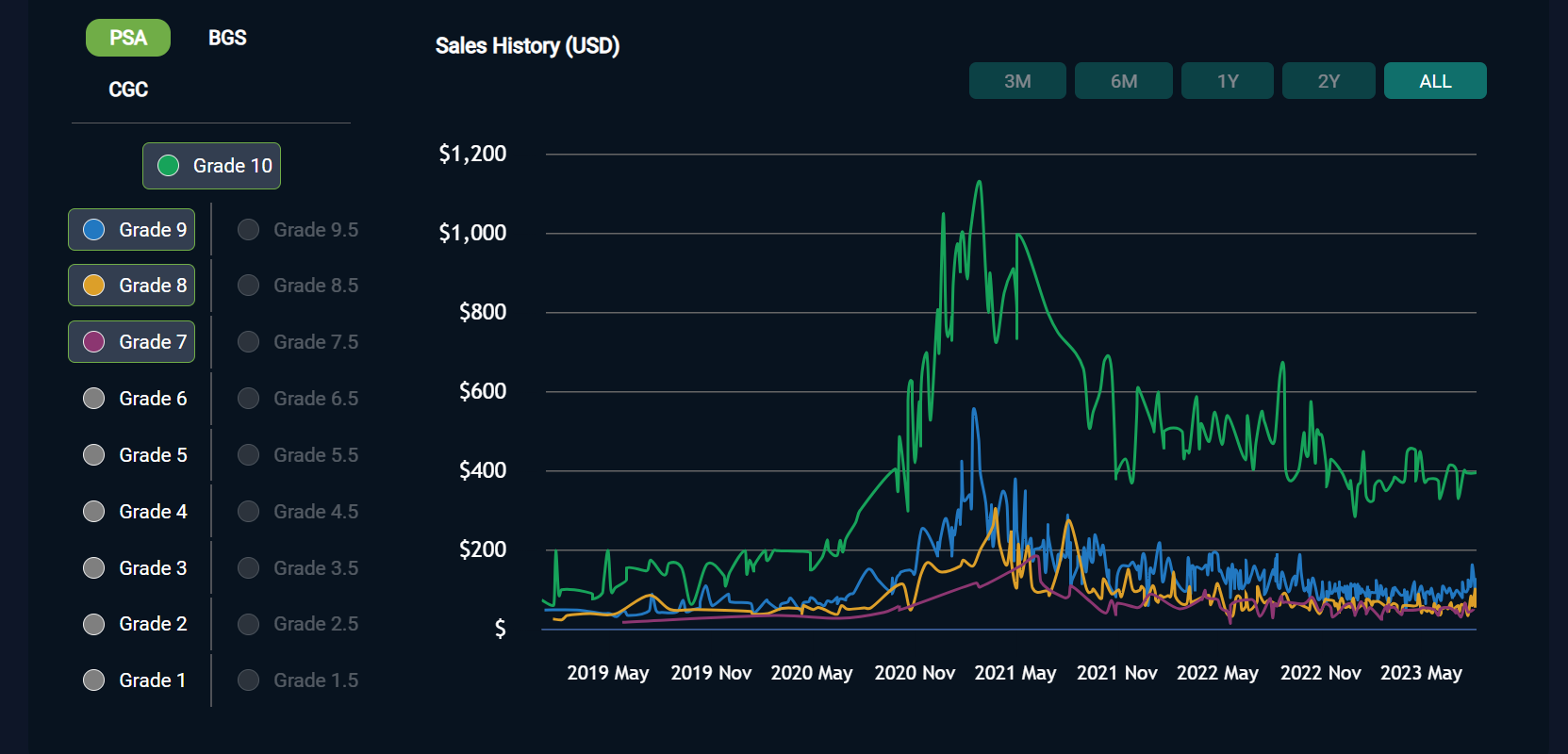
Task: Click the $200 axis label
Action: 483,549
